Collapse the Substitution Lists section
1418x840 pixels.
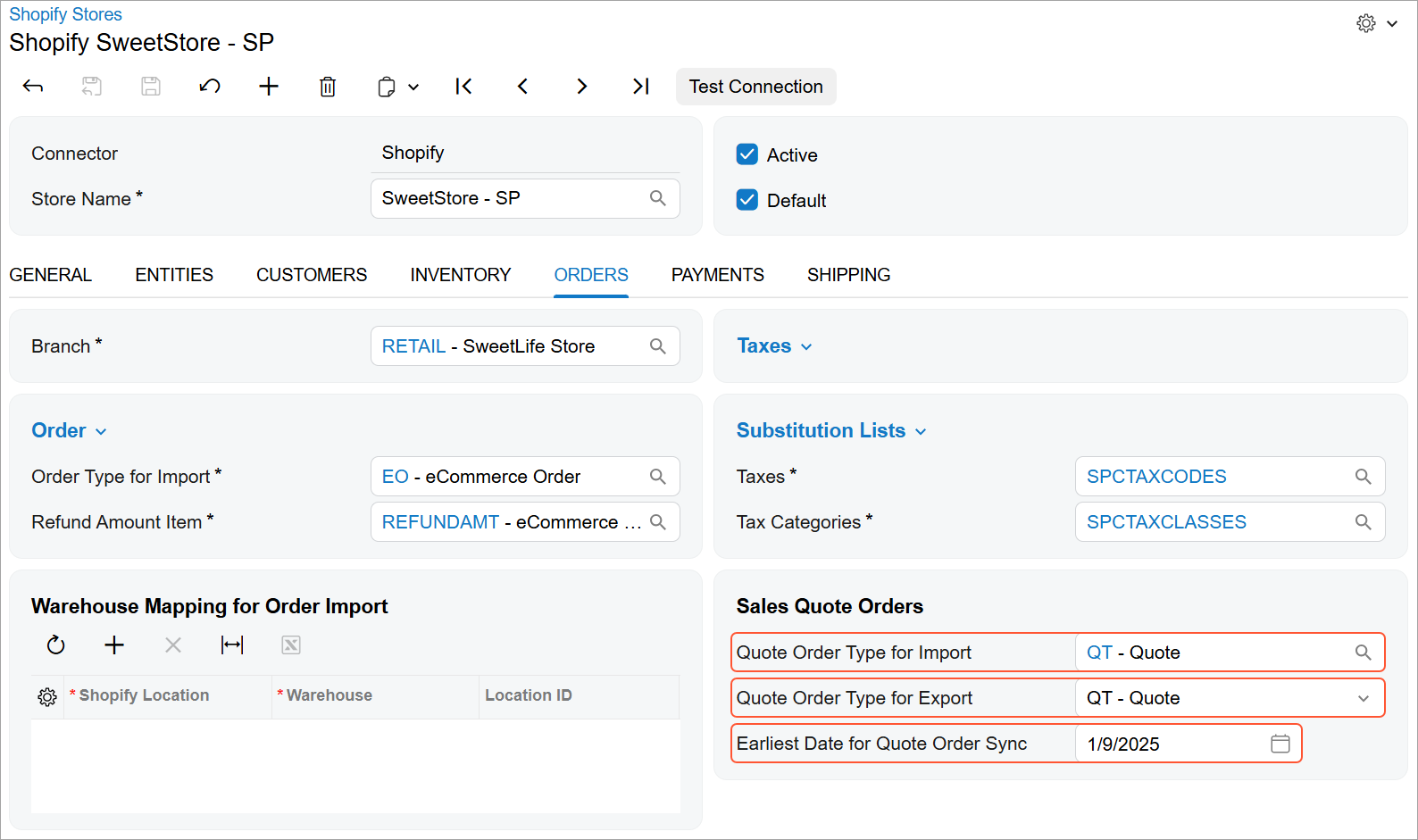tap(831, 431)
